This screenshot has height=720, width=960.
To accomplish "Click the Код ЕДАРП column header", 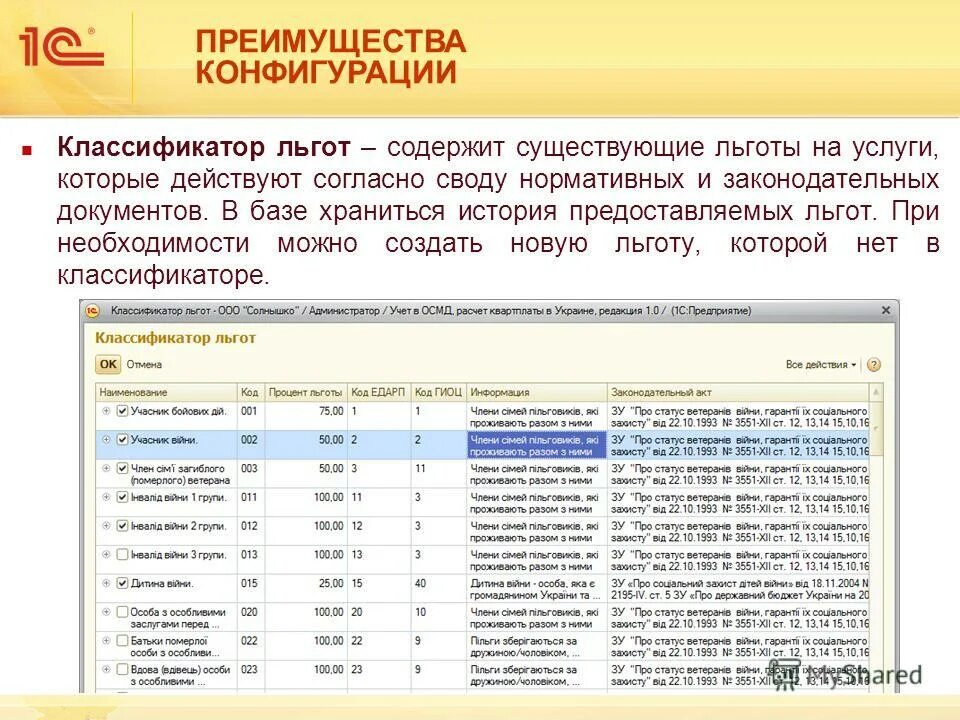I will pos(376,391).
